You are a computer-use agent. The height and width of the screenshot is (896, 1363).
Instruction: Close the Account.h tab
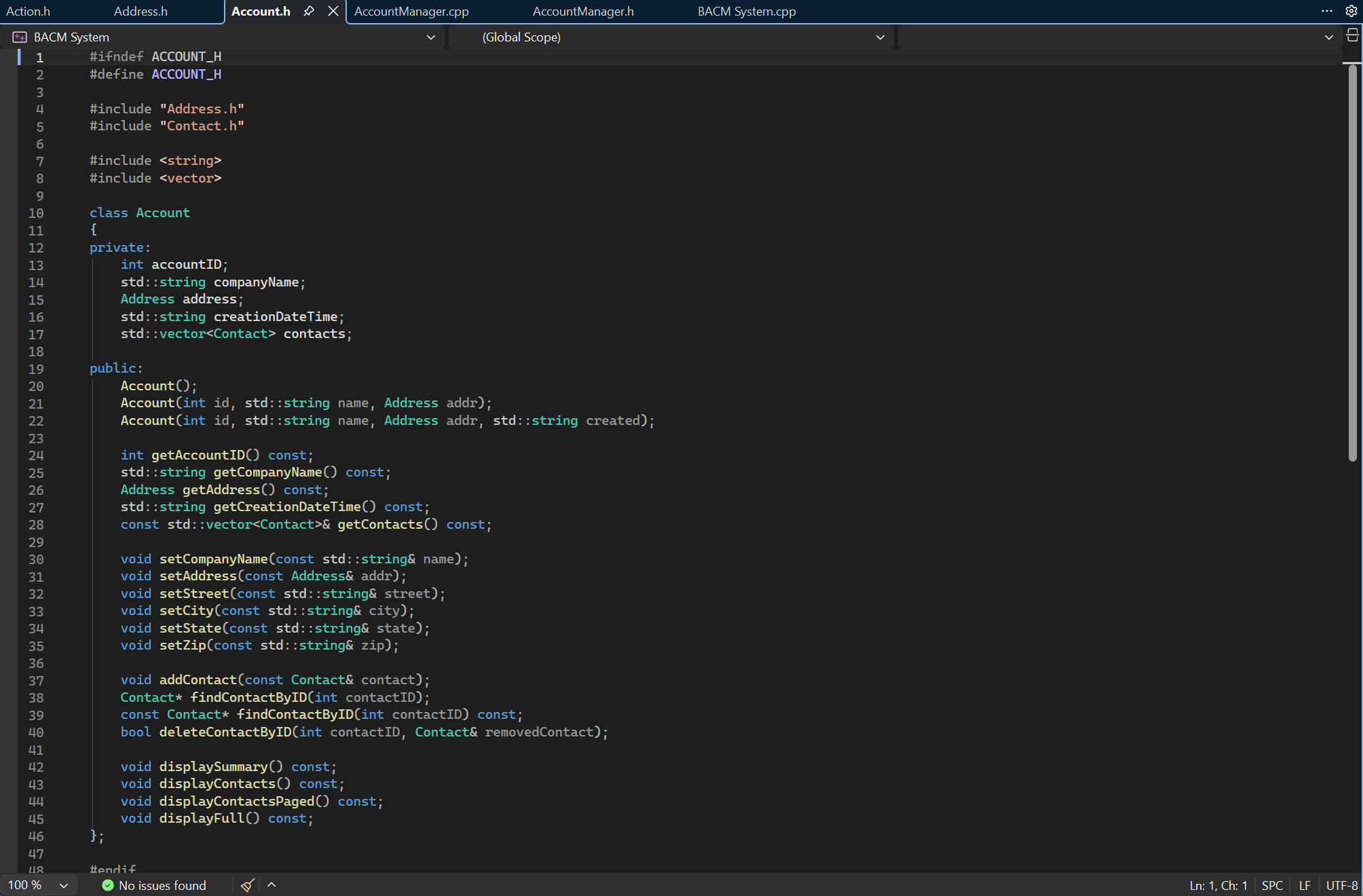point(333,12)
